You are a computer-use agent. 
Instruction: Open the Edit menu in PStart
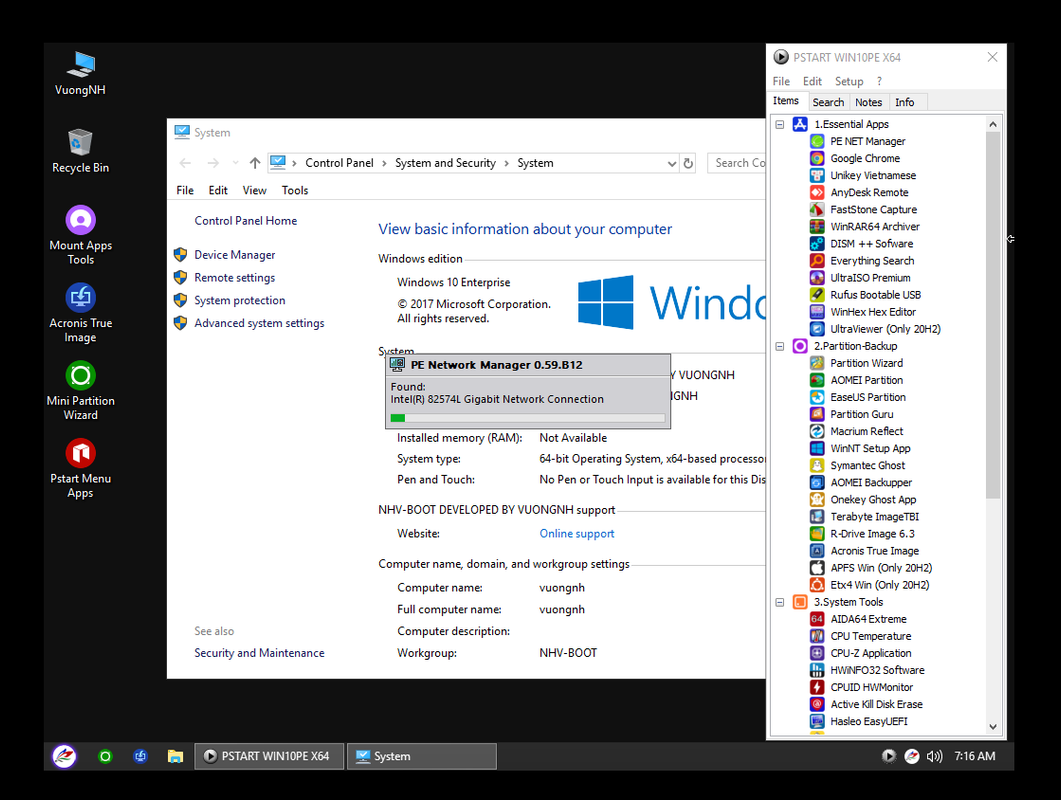(x=812, y=81)
